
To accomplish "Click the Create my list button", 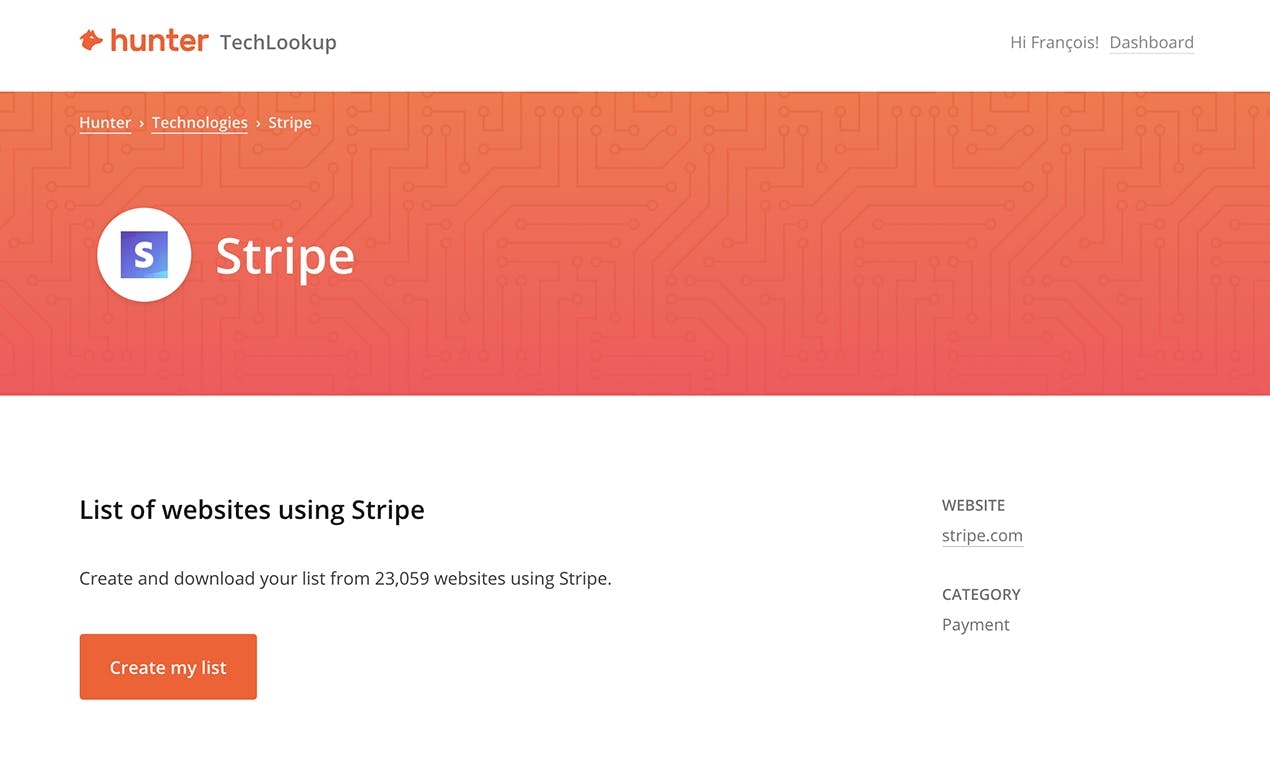I will [x=168, y=667].
